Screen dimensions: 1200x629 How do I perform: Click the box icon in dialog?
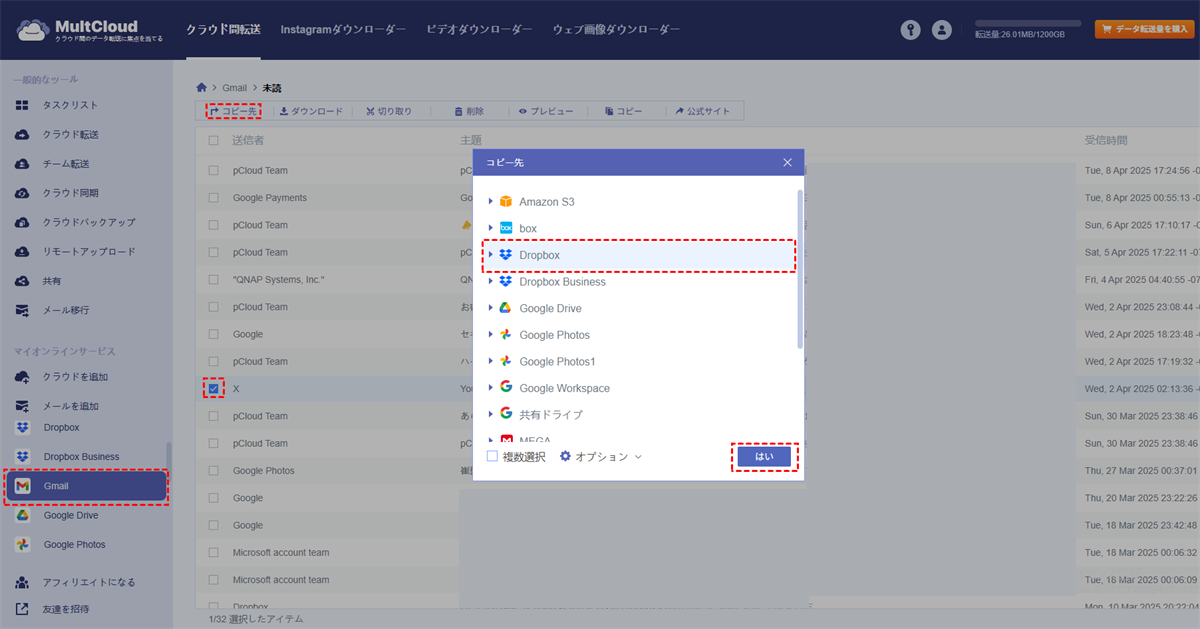tap(506, 228)
